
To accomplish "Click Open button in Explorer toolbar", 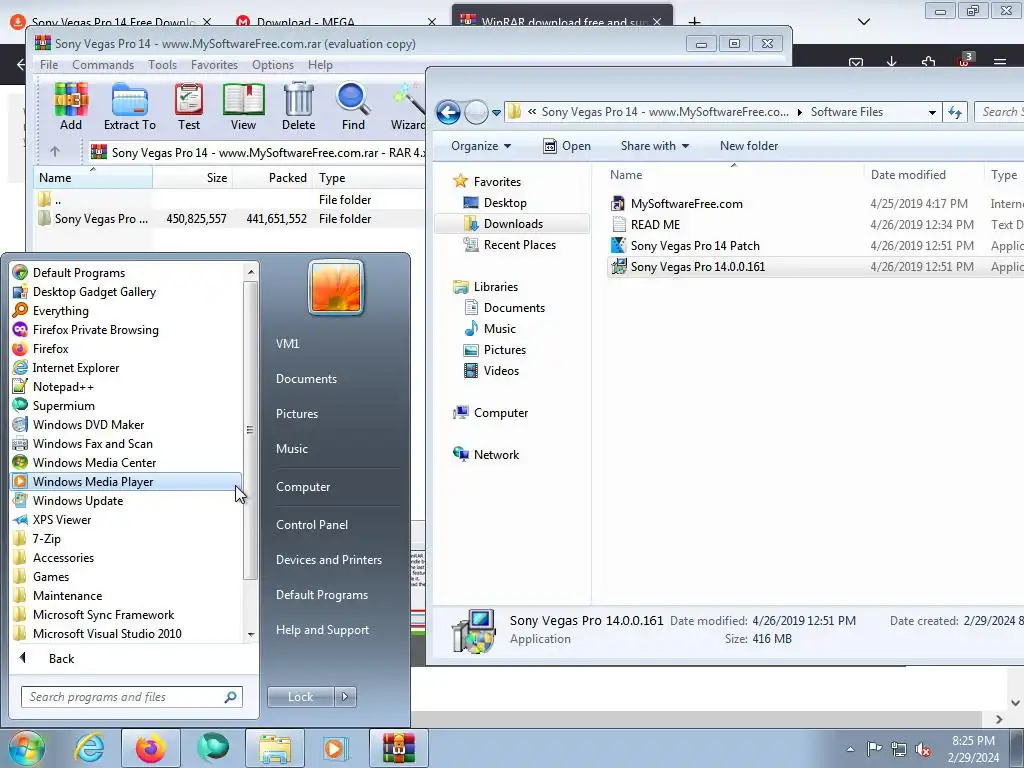I will click(x=567, y=146).
